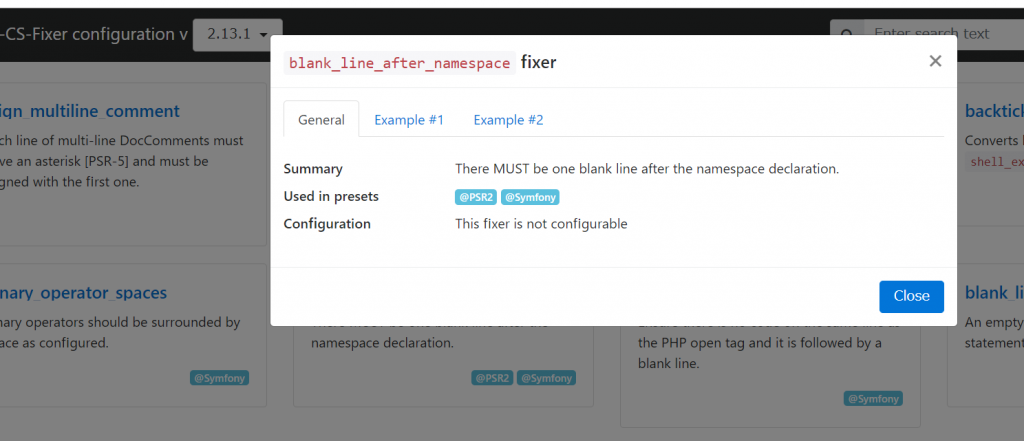Click the @PSR2 tag on the namespace declaration card
The width and height of the screenshot is (1024, 441).
click(x=492, y=378)
